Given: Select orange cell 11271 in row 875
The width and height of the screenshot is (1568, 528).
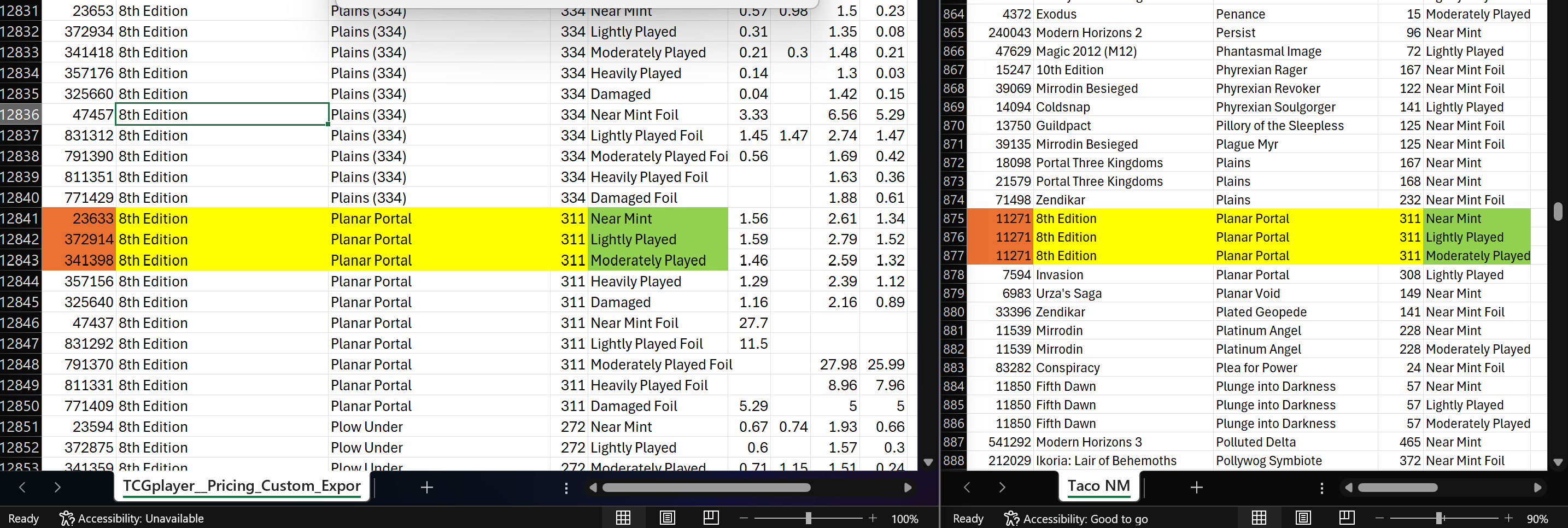Looking at the screenshot, I should coord(1000,219).
